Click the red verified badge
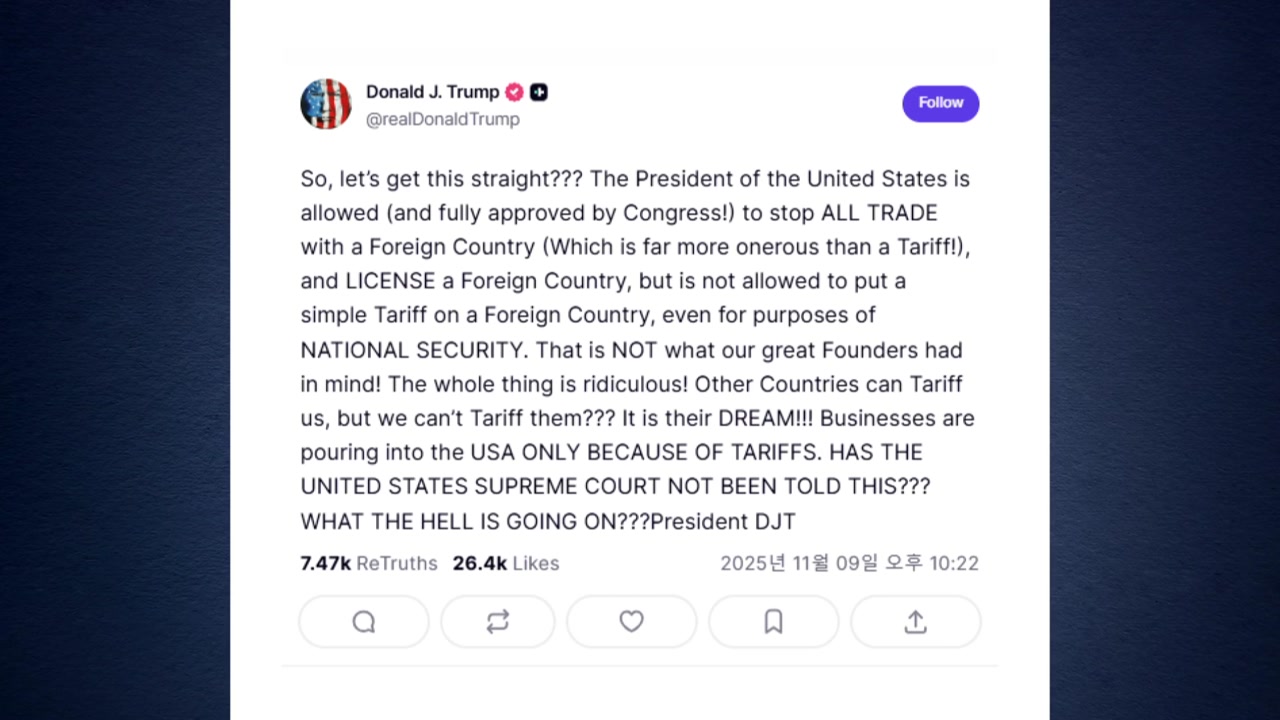Viewport: 1280px width, 720px height. point(514,92)
